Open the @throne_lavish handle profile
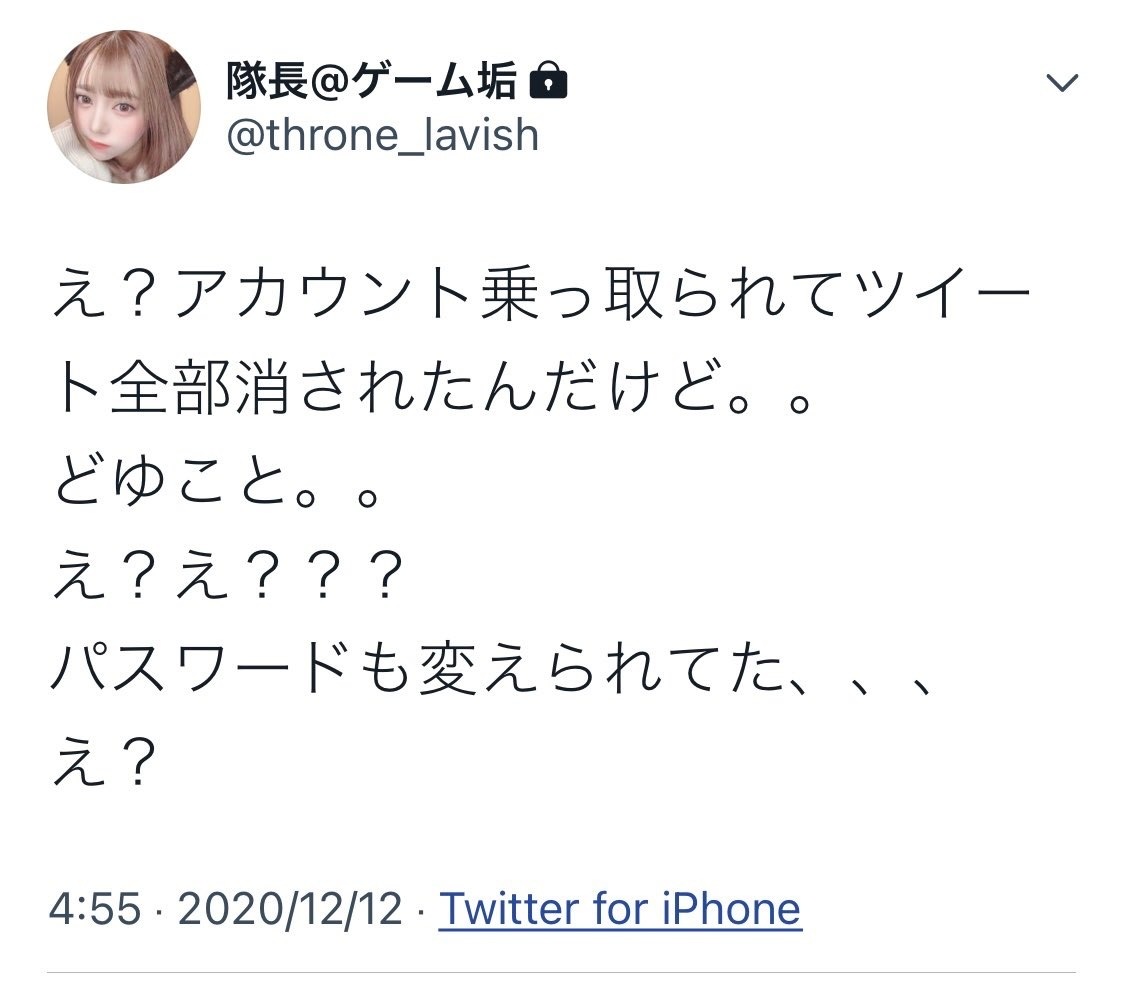Screen dimensions: 1124x988 pos(383,136)
